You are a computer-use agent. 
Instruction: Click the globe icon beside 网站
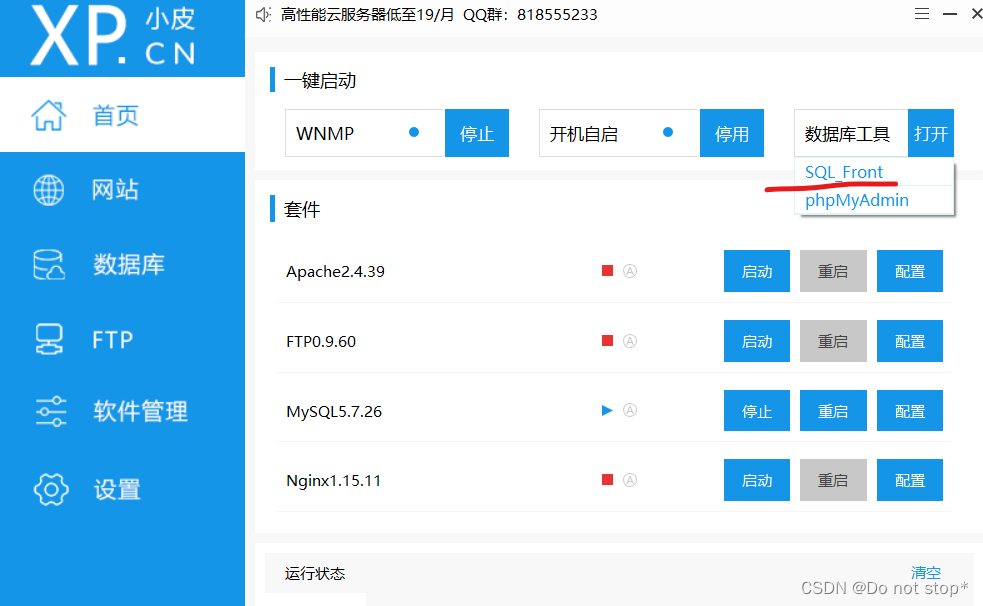pos(49,190)
